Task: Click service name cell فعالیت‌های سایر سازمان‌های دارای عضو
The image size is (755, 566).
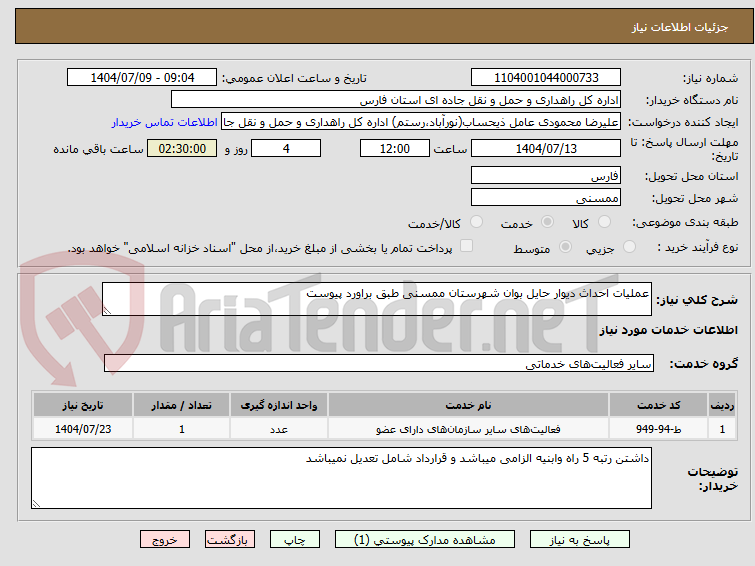Action: (469, 429)
